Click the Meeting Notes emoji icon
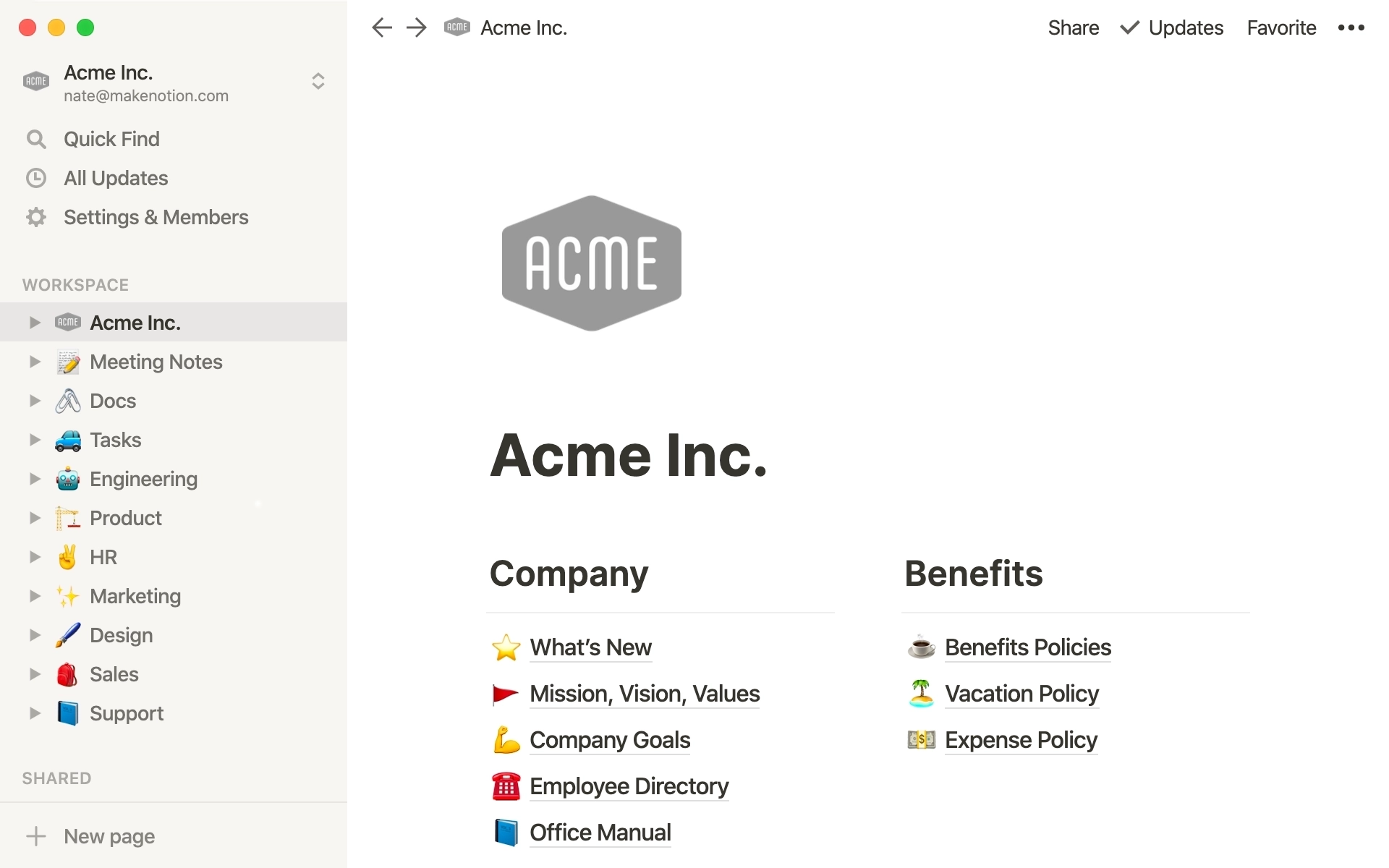The image size is (1389, 868). pos(67,361)
